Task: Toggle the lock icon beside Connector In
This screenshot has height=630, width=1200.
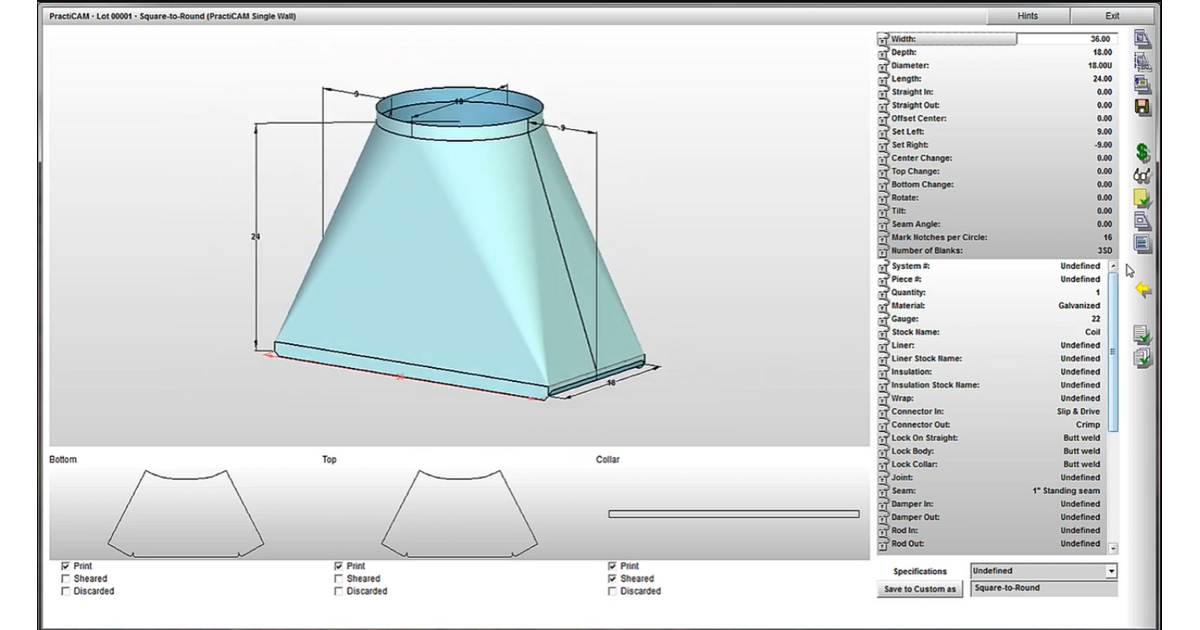Action: click(883, 413)
